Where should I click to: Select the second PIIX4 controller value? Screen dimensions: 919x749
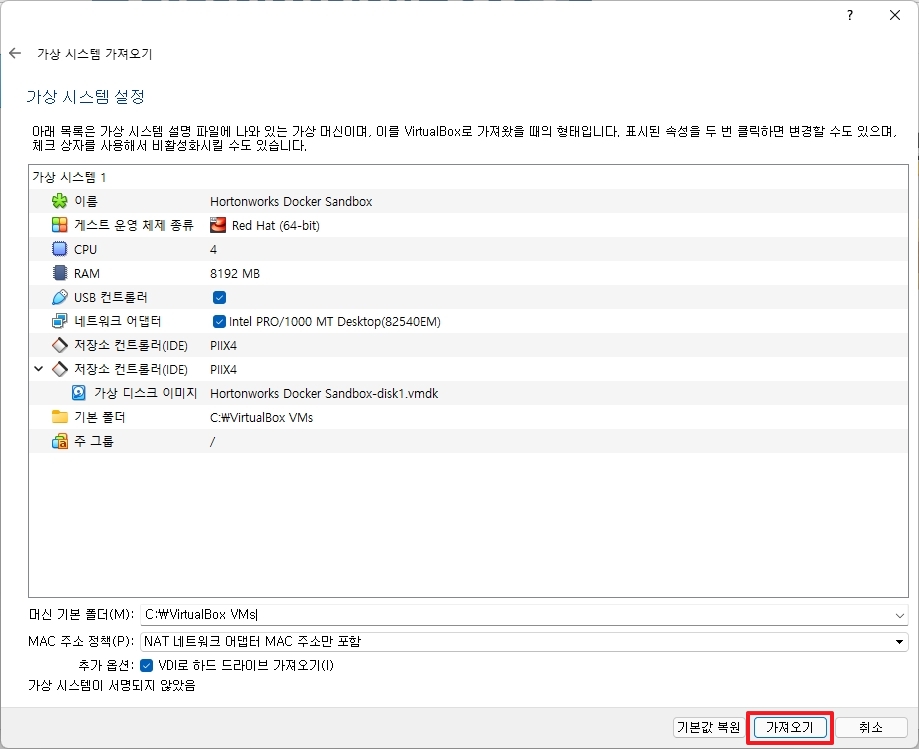[x=223, y=370]
